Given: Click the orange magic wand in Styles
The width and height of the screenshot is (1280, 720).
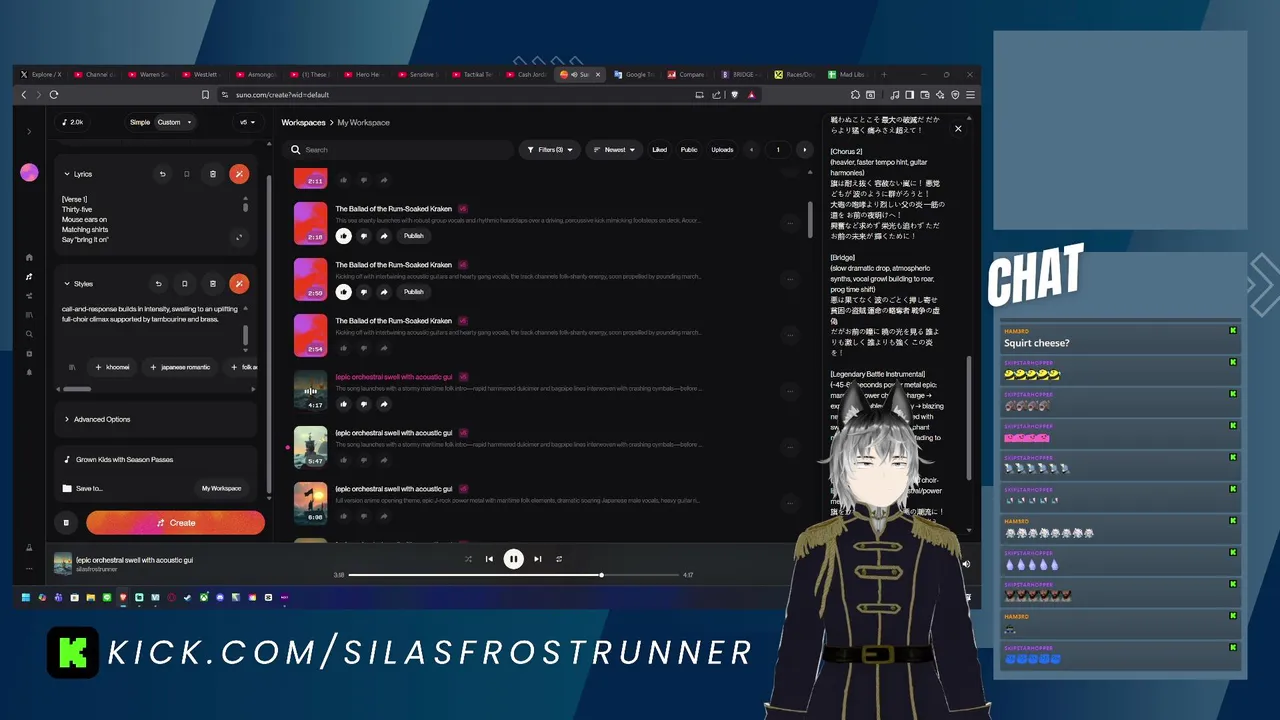Looking at the screenshot, I should (x=239, y=284).
